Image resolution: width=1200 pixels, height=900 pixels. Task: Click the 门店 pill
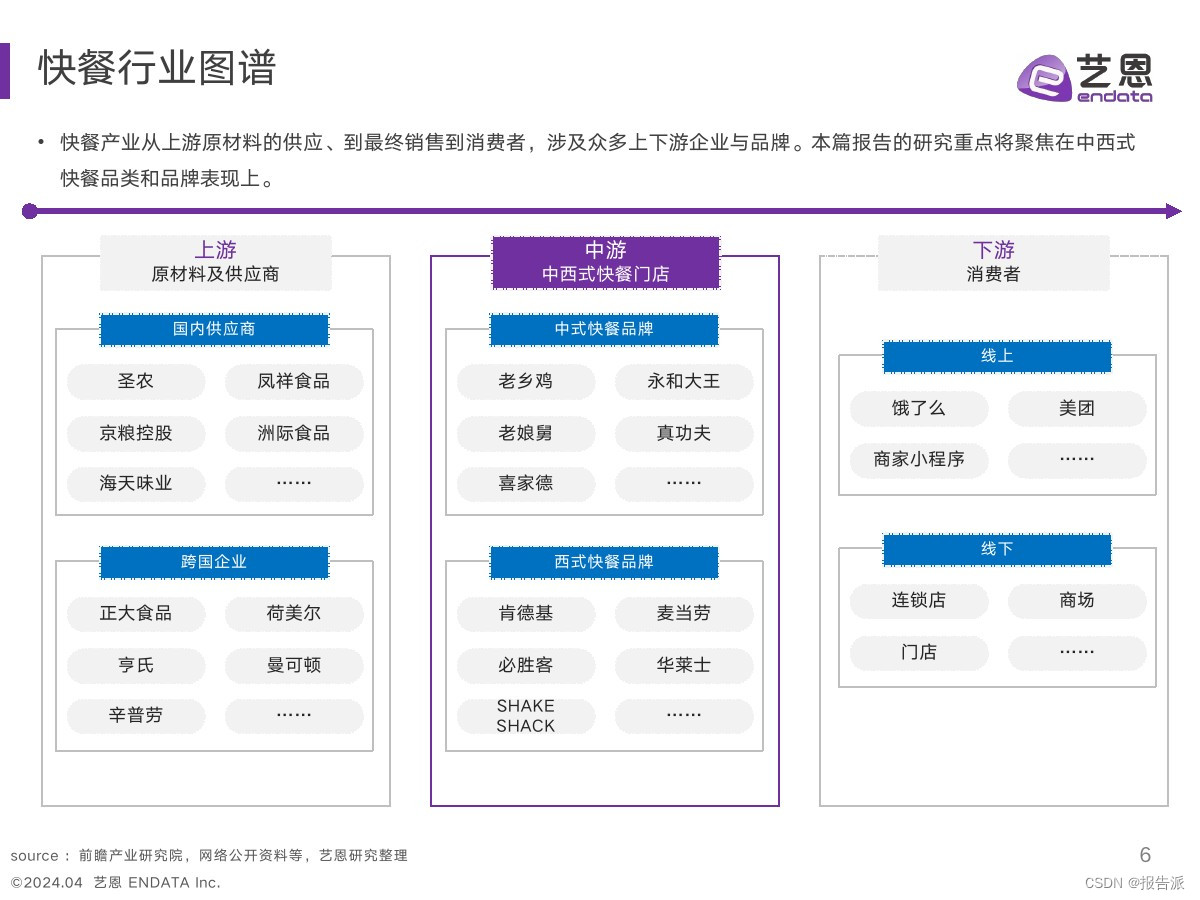click(x=919, y=653)
